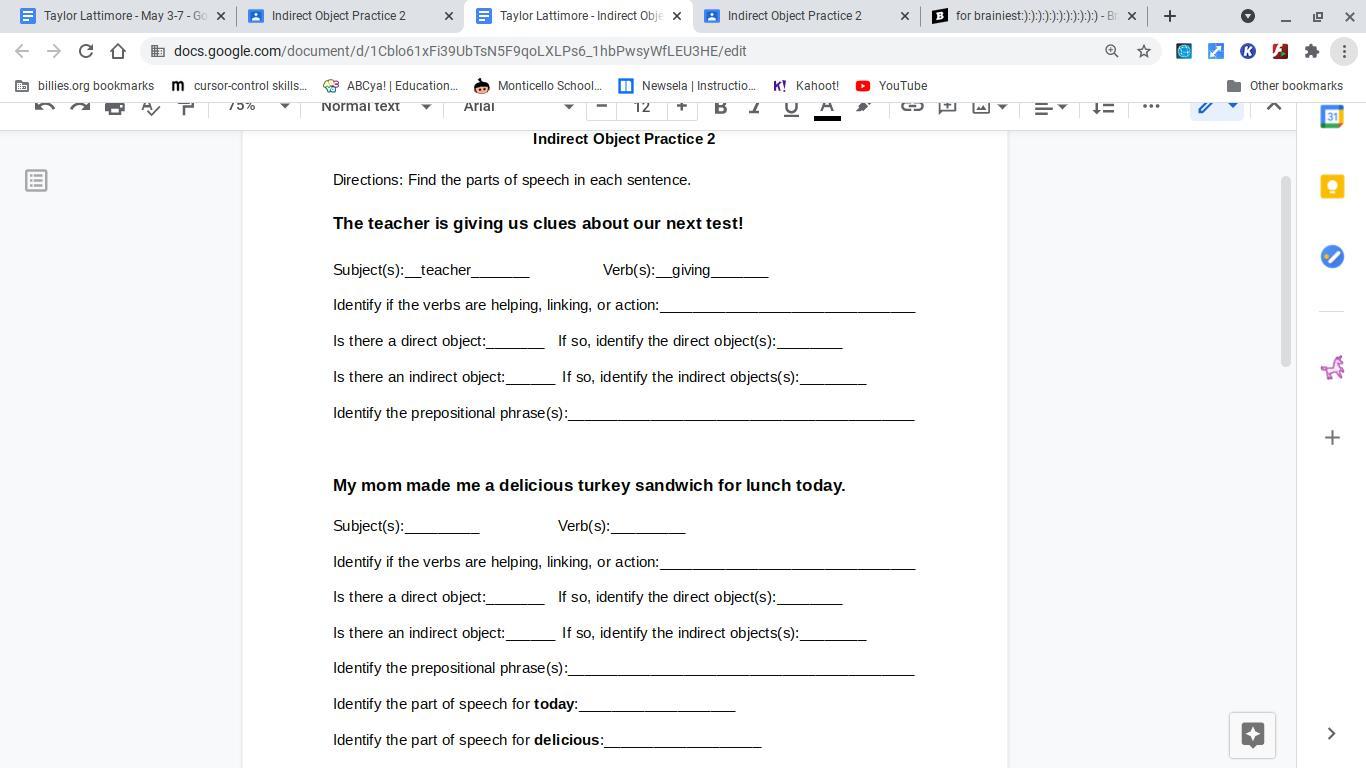Image resolution: width=1366 pixels, height=768 pixels.
Task: Insert an image from the toolbar
Action: coord(981,106)
